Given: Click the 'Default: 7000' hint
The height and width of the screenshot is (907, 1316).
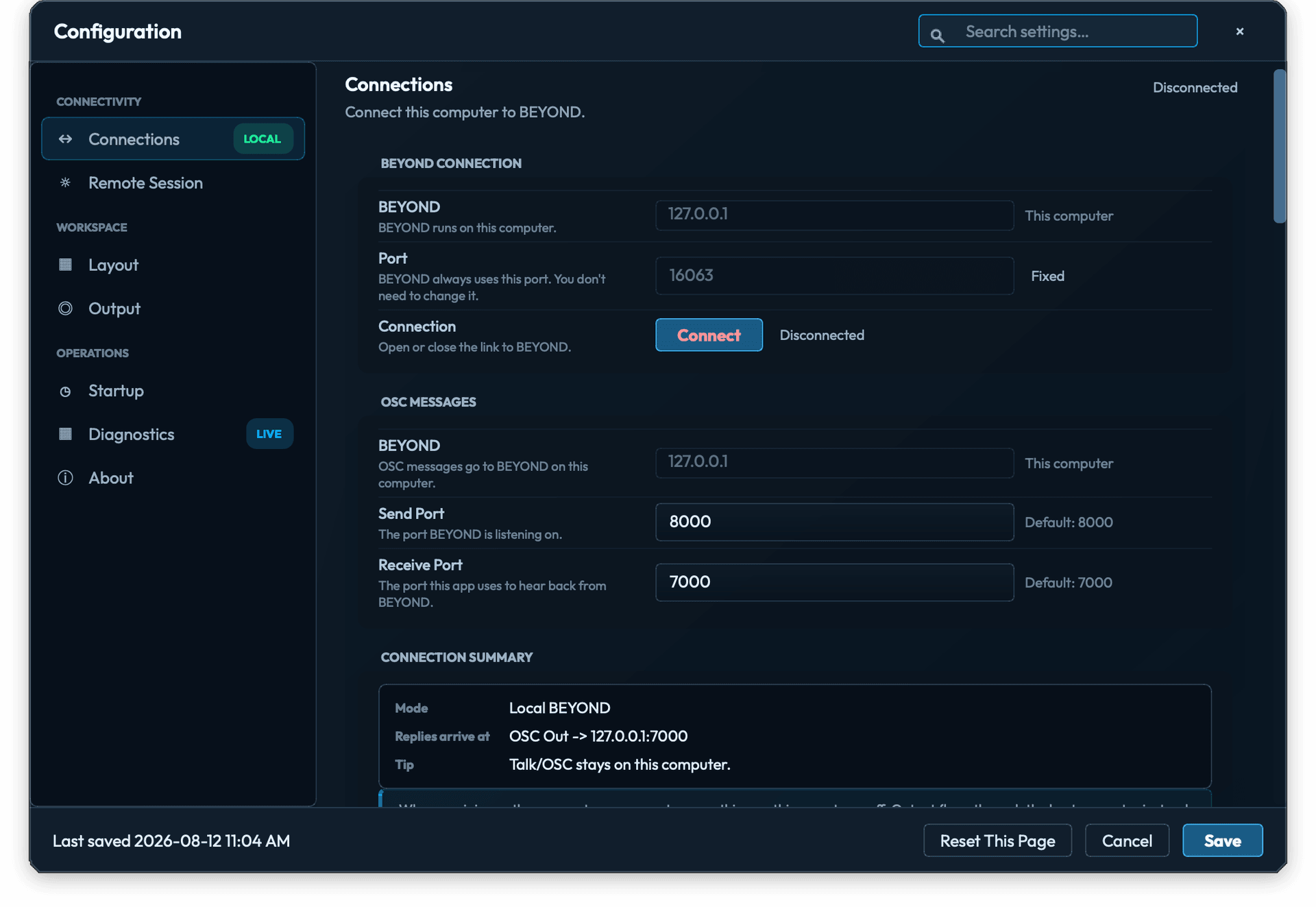Looking at the screenshot, I should (1069, 583).
